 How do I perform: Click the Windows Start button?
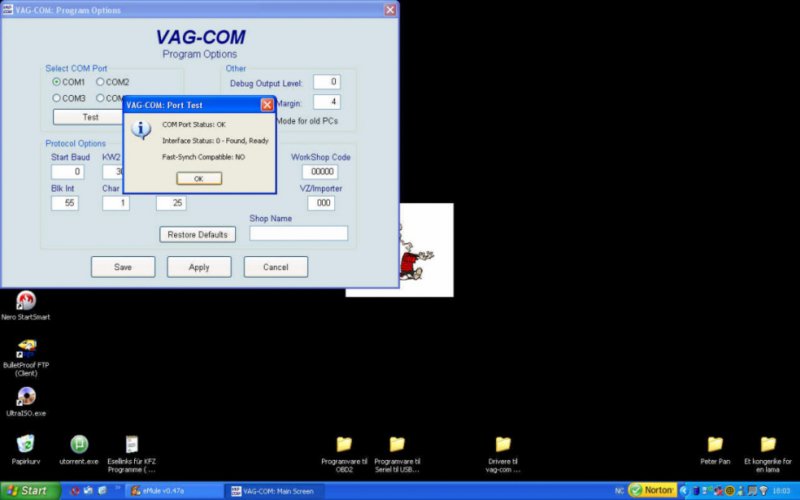pos(30,491)
